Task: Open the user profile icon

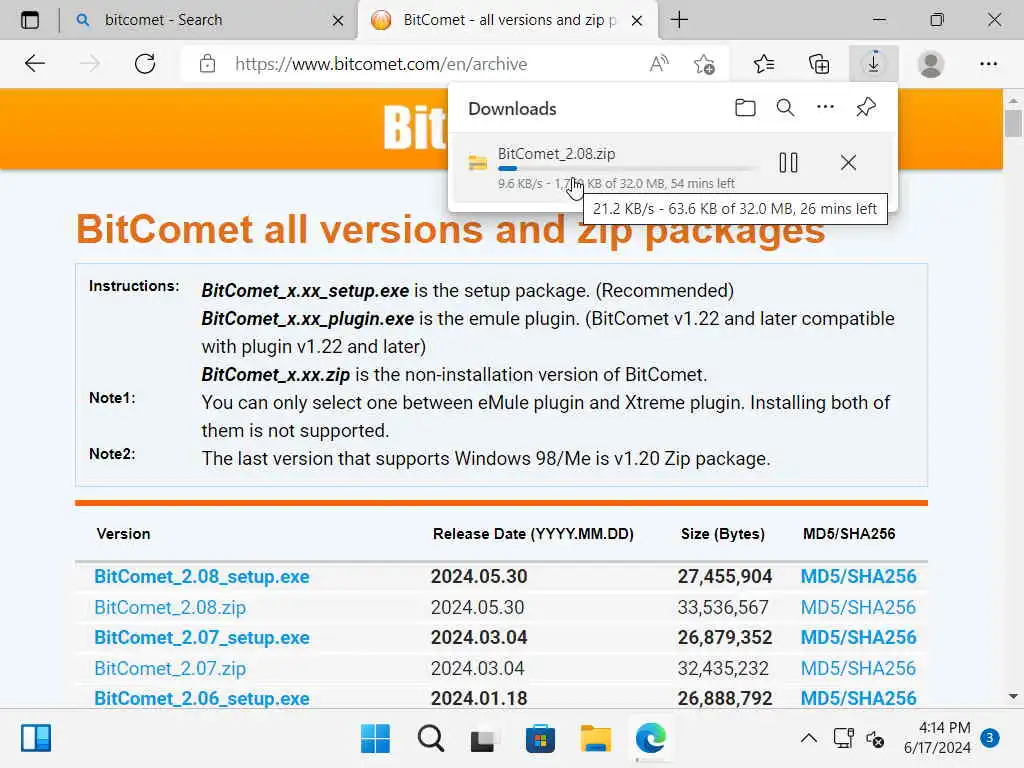Action: tap(931, 64)
